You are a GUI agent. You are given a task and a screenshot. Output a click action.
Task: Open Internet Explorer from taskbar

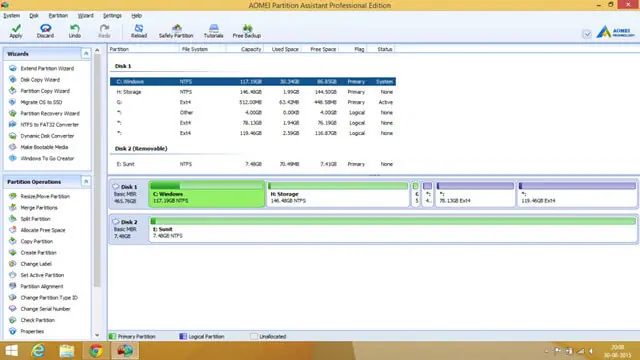tap(38, 351)
